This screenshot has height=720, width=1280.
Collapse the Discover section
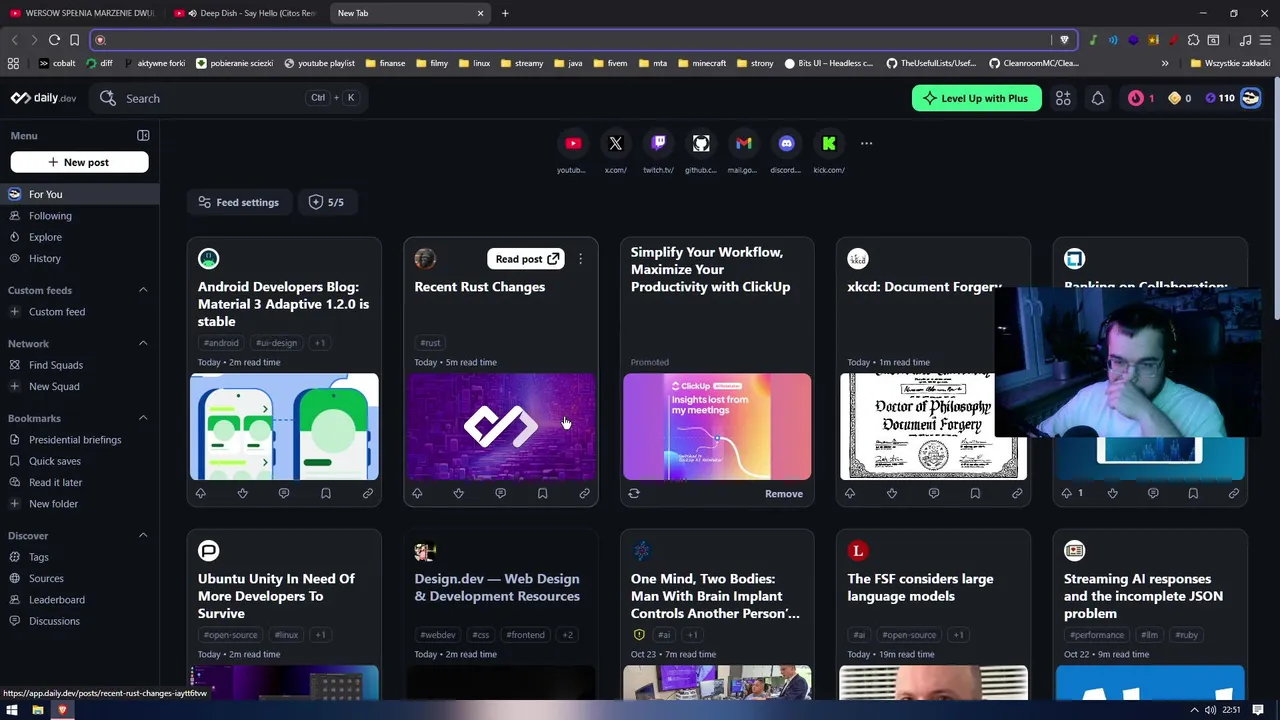143,536
